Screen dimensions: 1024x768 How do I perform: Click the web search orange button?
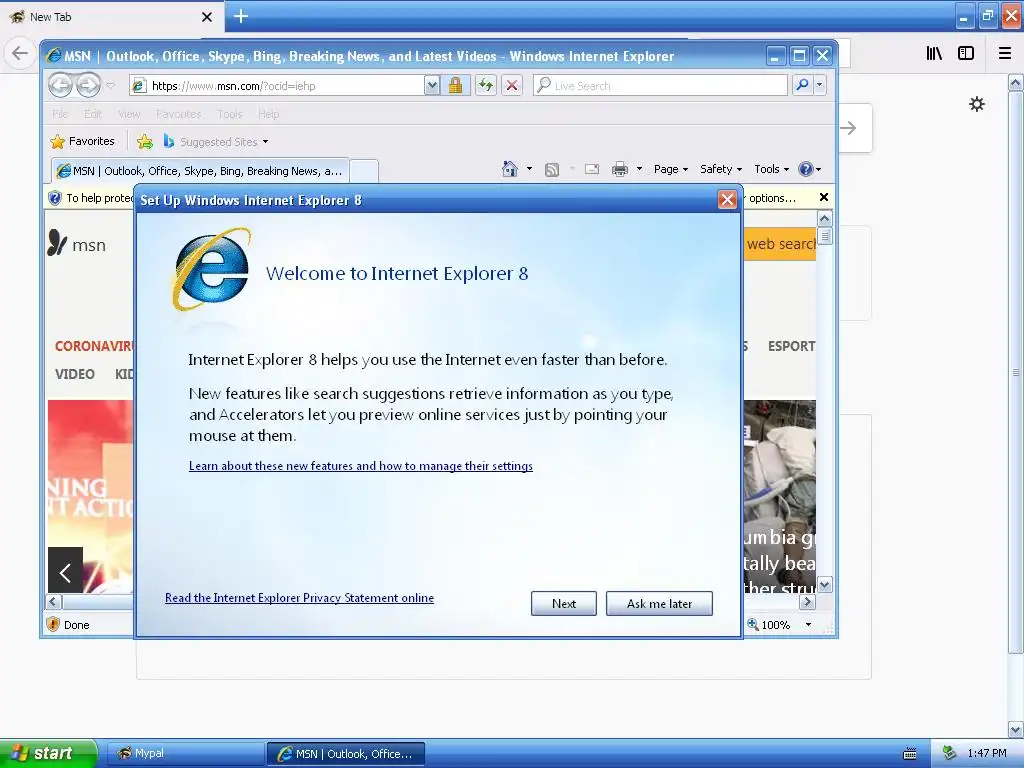click(x=780, y=244)
